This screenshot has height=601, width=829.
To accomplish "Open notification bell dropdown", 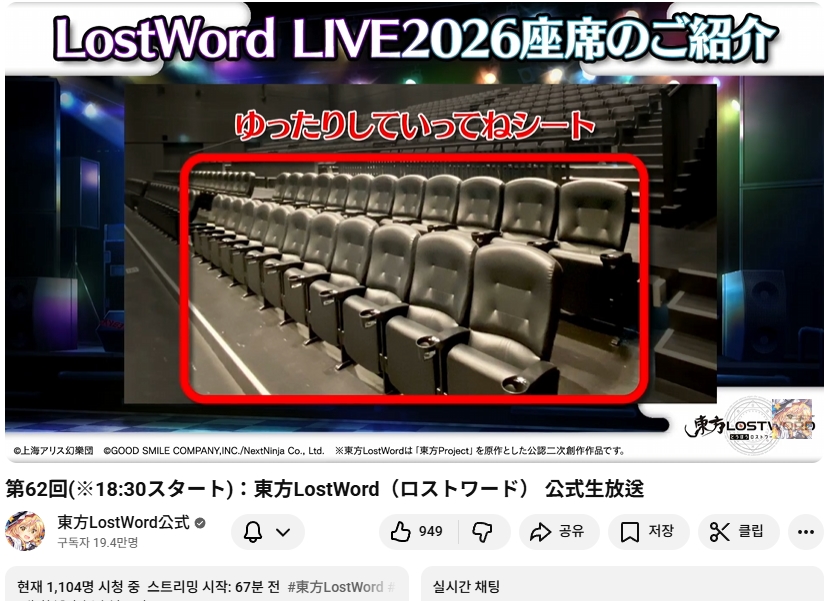I will point(268,532).
